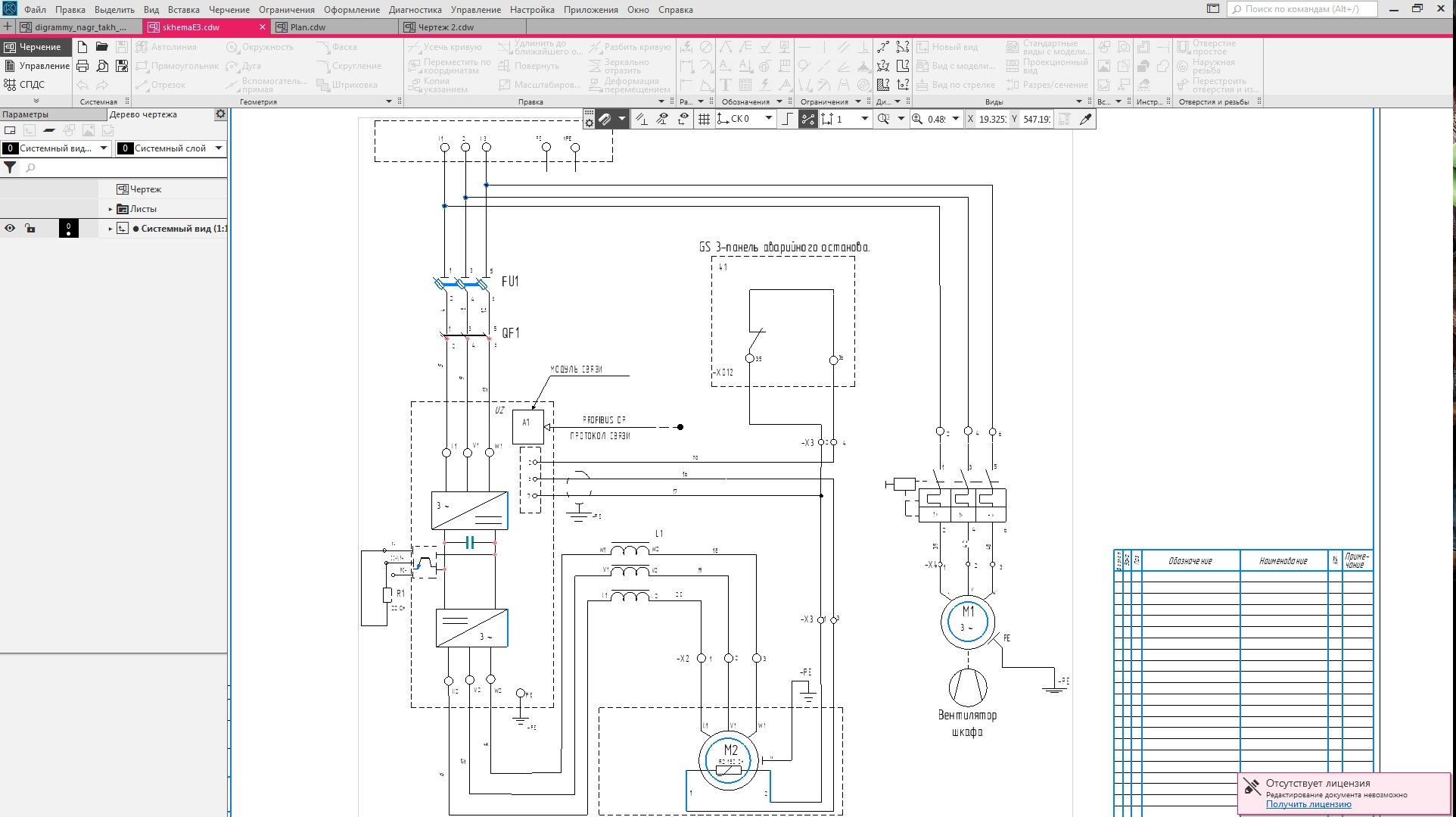Switch to the Plan.cdw document tab
This screenshot has height=817, width=1456.
click(x=308, y=27)
